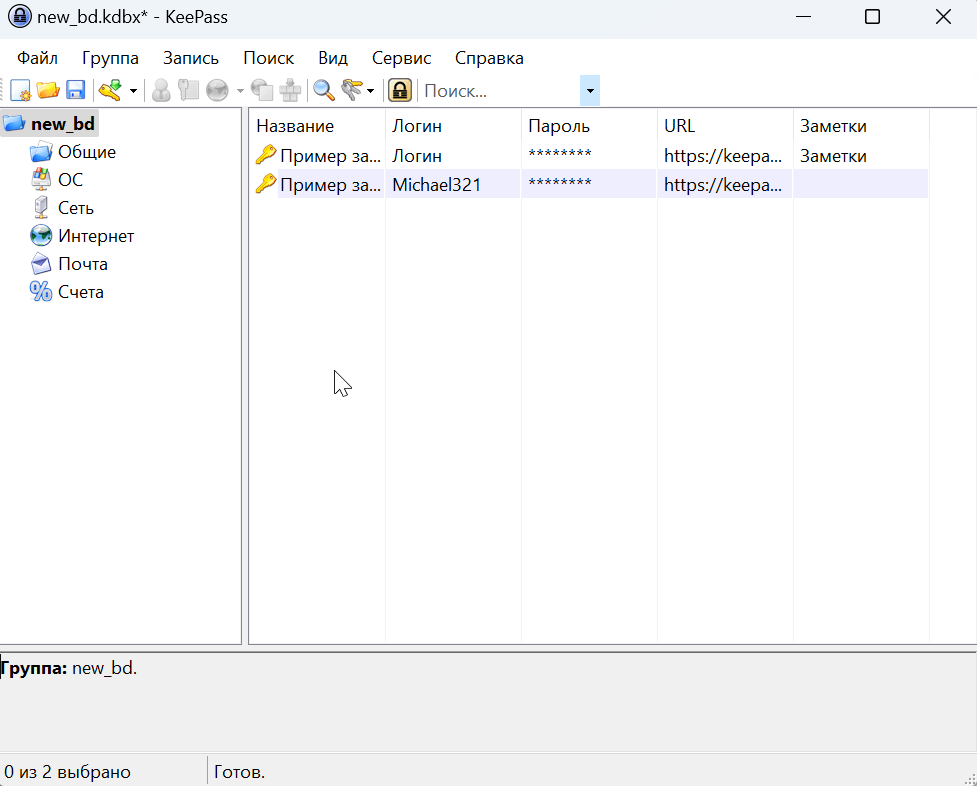
Task: Lock workspace with the padlock icon
Action: [400, 90]
